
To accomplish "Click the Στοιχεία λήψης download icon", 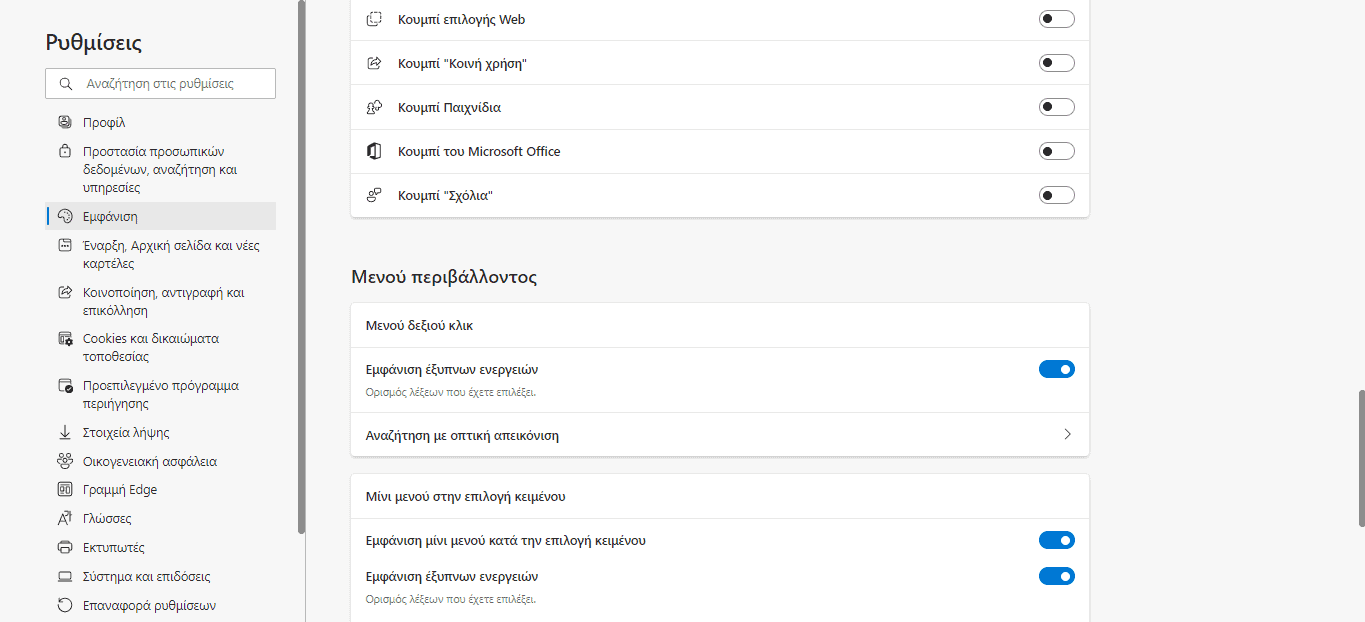I will click(x=65, y=433).
